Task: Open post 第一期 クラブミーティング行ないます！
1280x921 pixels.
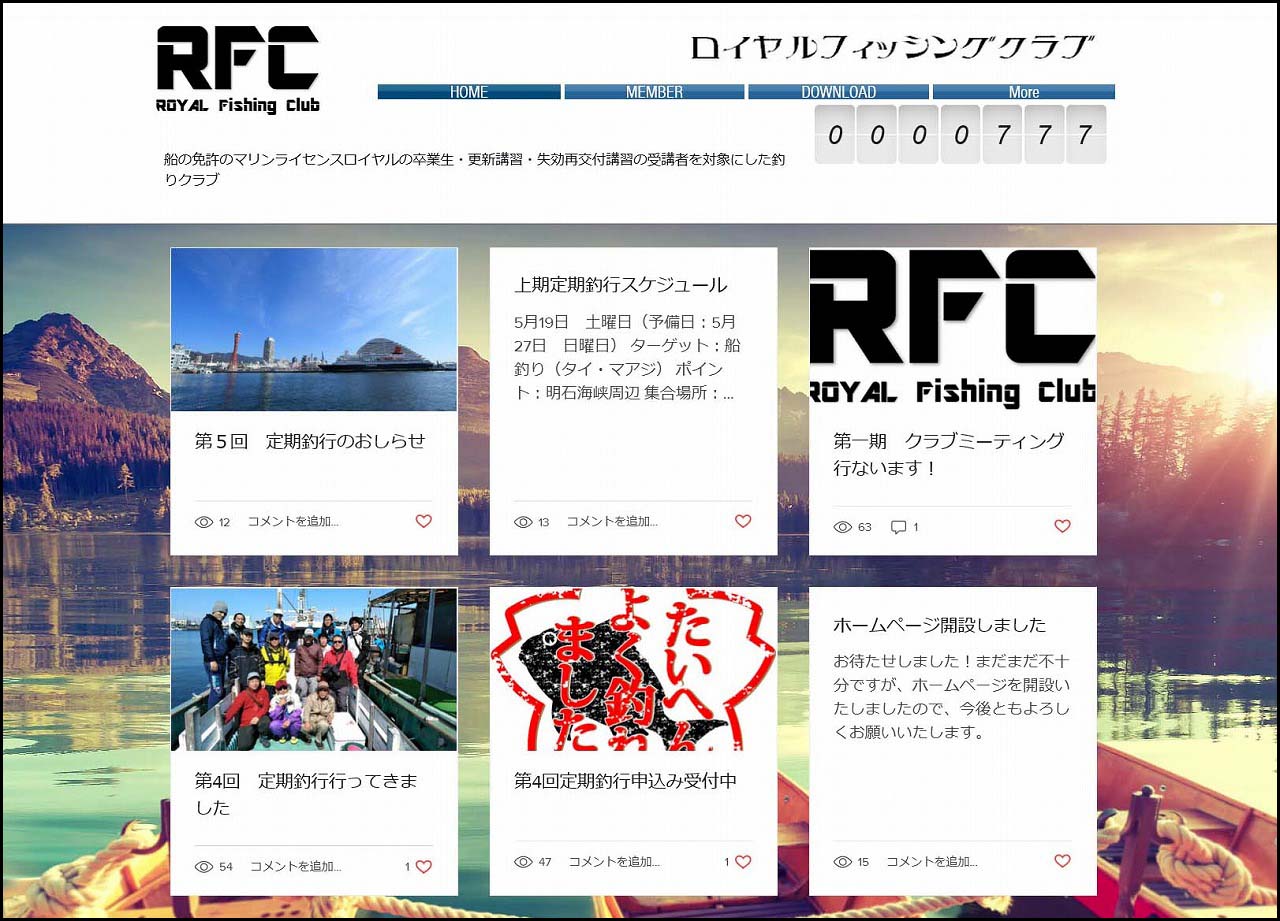Action: click(949, 454)
